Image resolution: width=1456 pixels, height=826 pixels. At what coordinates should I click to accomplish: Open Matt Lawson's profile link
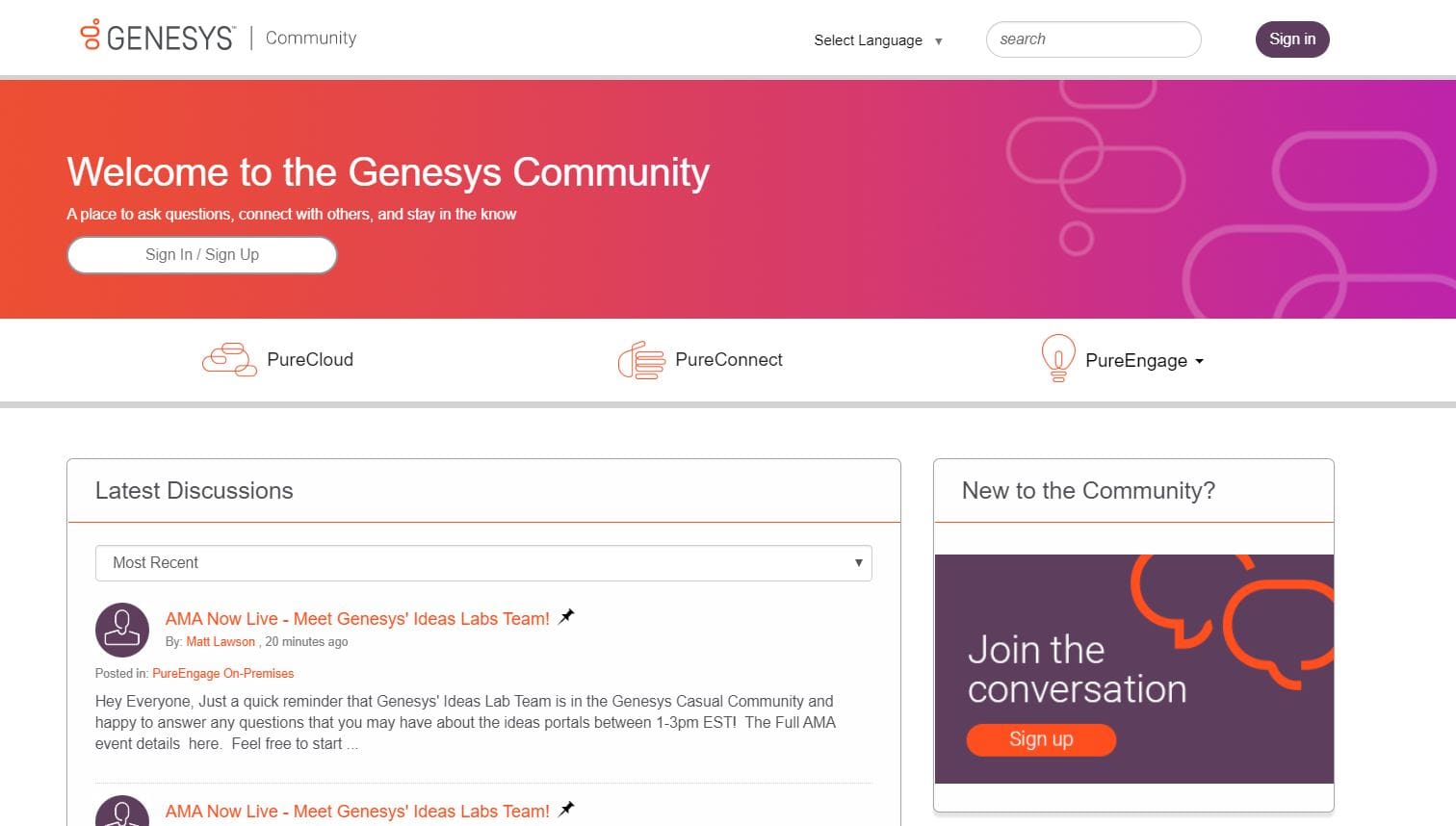pos(221,642)
